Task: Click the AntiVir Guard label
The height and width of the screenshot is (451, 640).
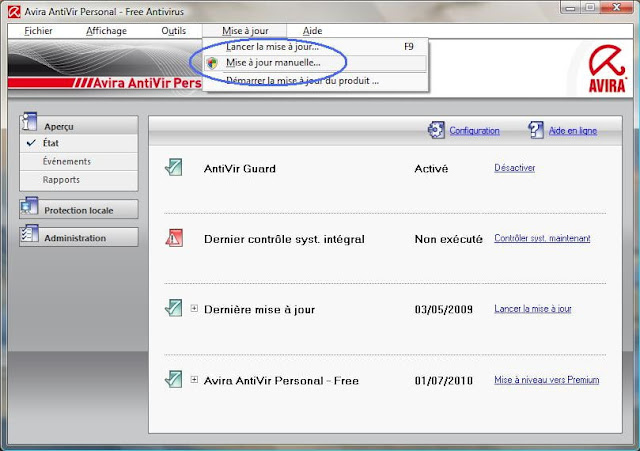Action: pyautogui.click(x=240, y=169)
